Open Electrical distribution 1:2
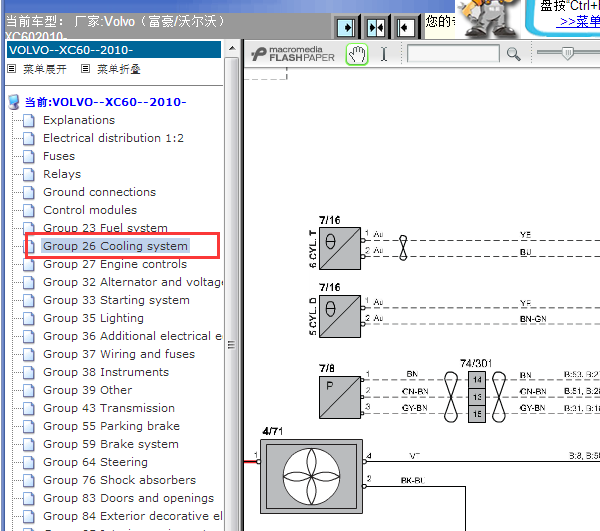 [113, 138]
